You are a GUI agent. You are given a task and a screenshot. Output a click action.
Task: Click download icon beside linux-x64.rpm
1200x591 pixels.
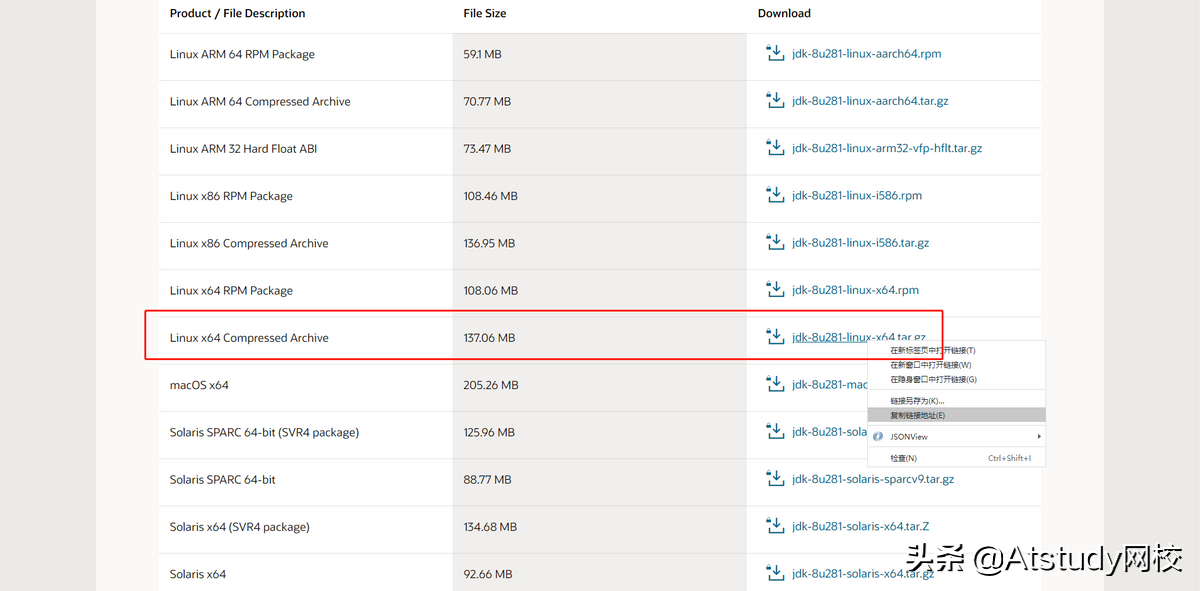pyautogui.click(x=774, y=290)
